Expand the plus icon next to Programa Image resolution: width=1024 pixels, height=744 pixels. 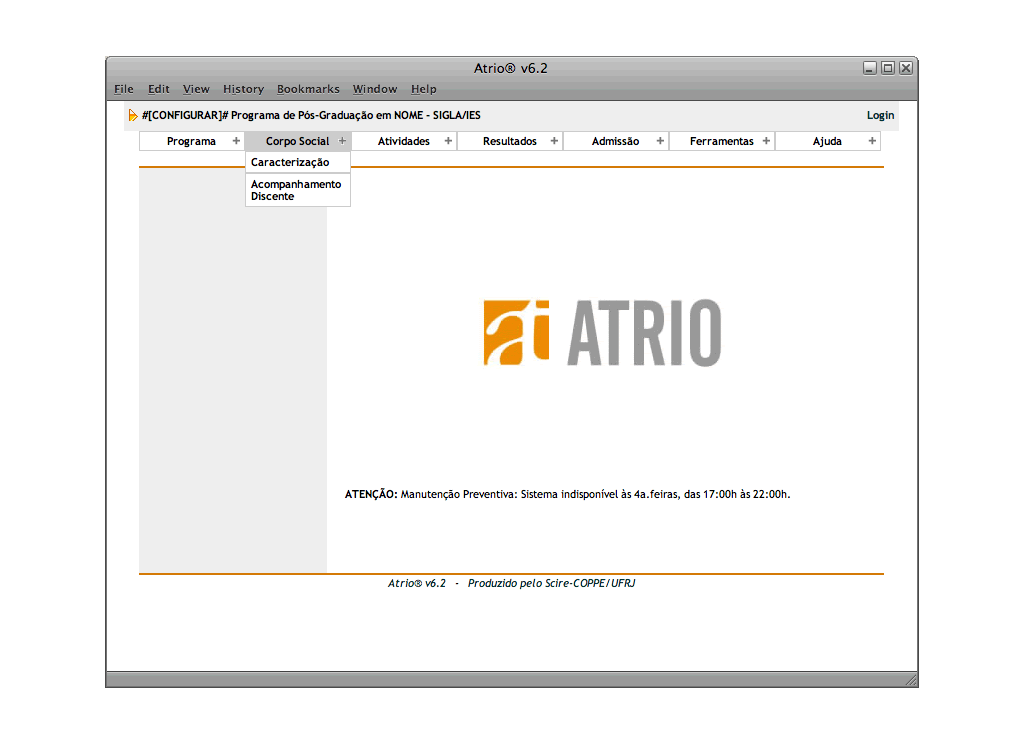(236, 141)
